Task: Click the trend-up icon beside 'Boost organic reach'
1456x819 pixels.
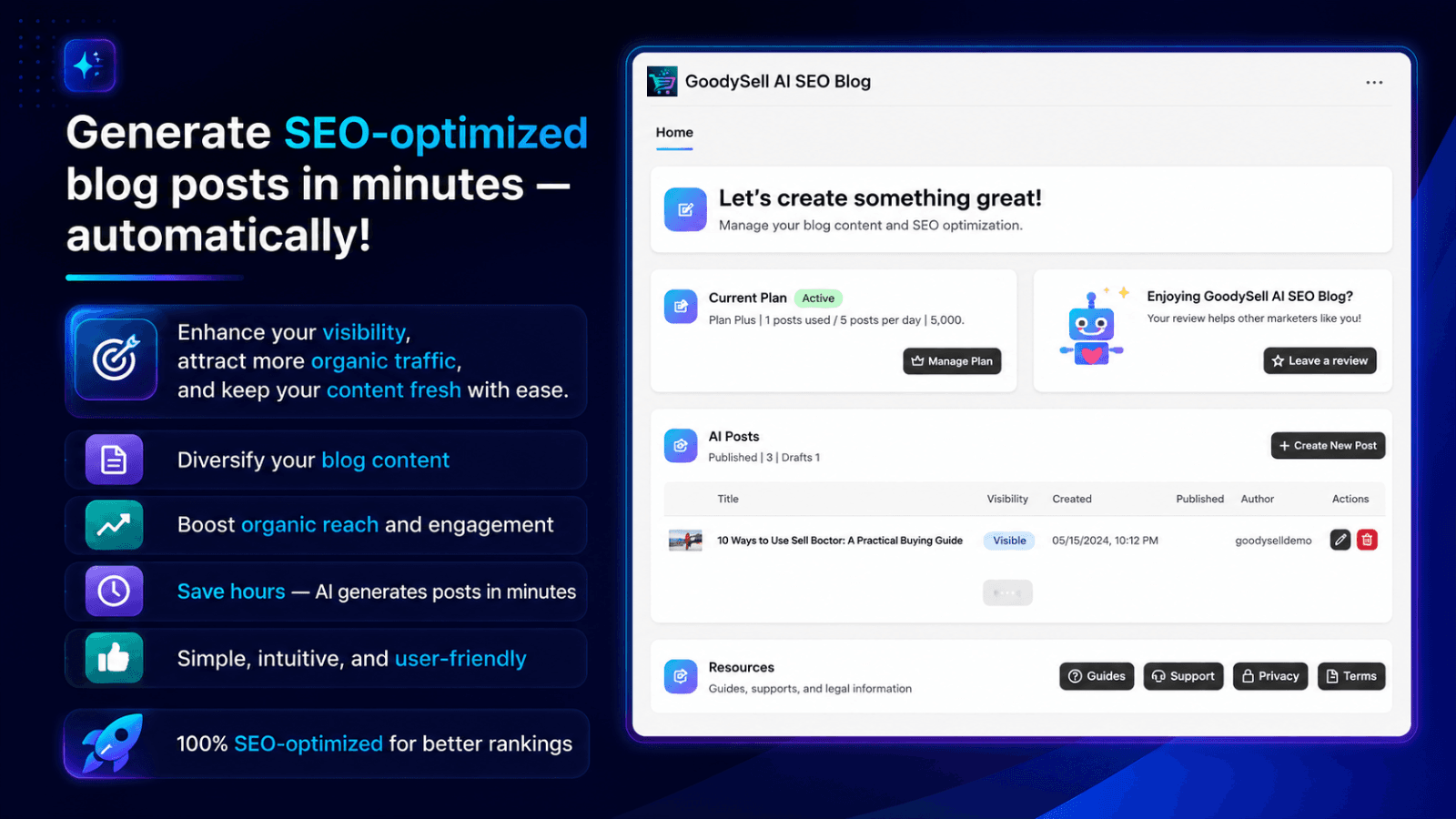Action: [x=114, y=525]
